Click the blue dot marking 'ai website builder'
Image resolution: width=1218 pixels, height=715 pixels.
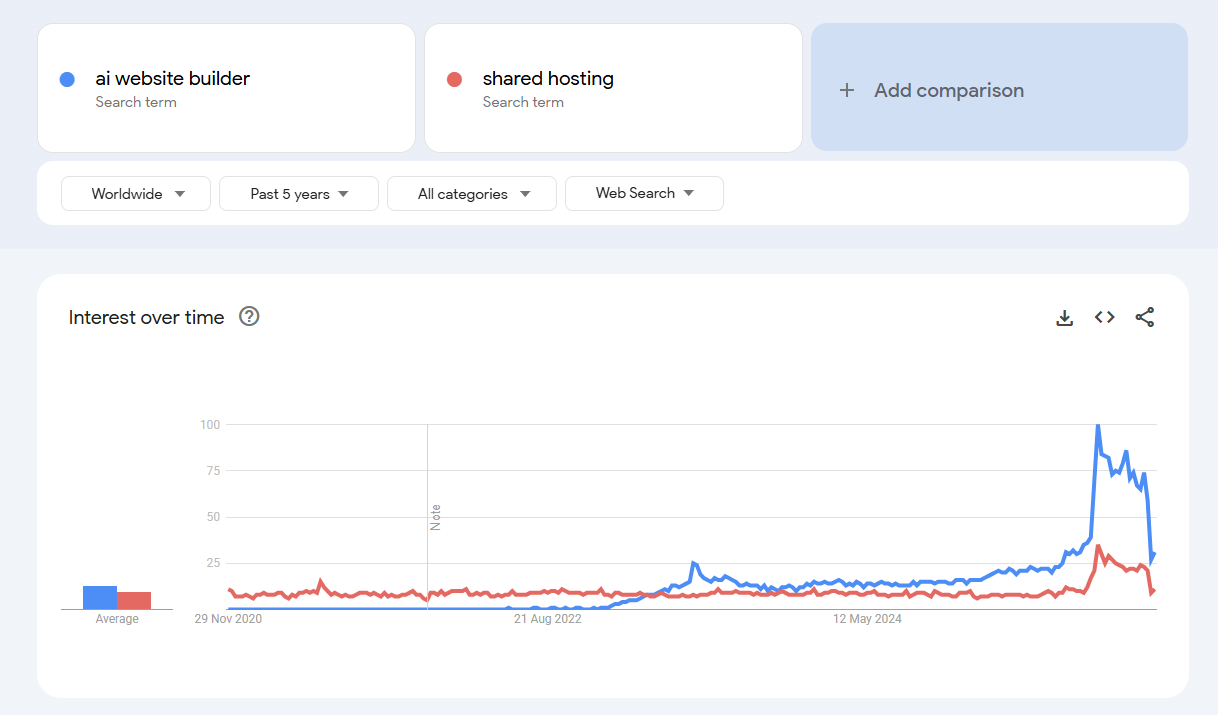tap(66, 78)
